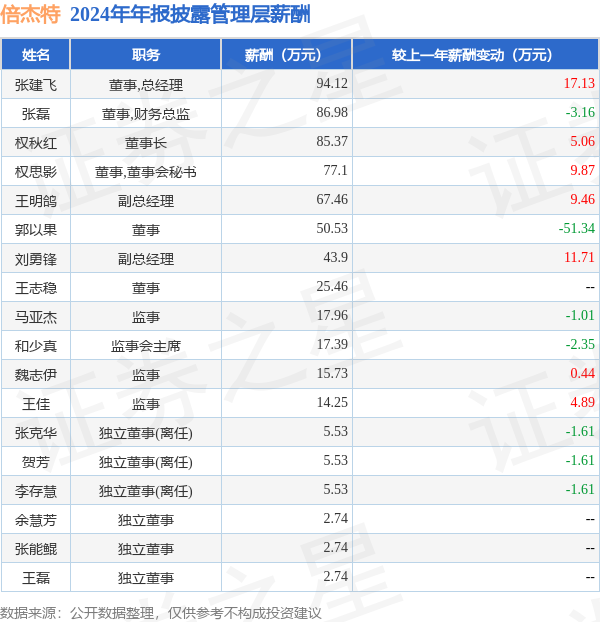600x622 pixels.
Task: Click the salary value 67.46
Action: (332, 199)
